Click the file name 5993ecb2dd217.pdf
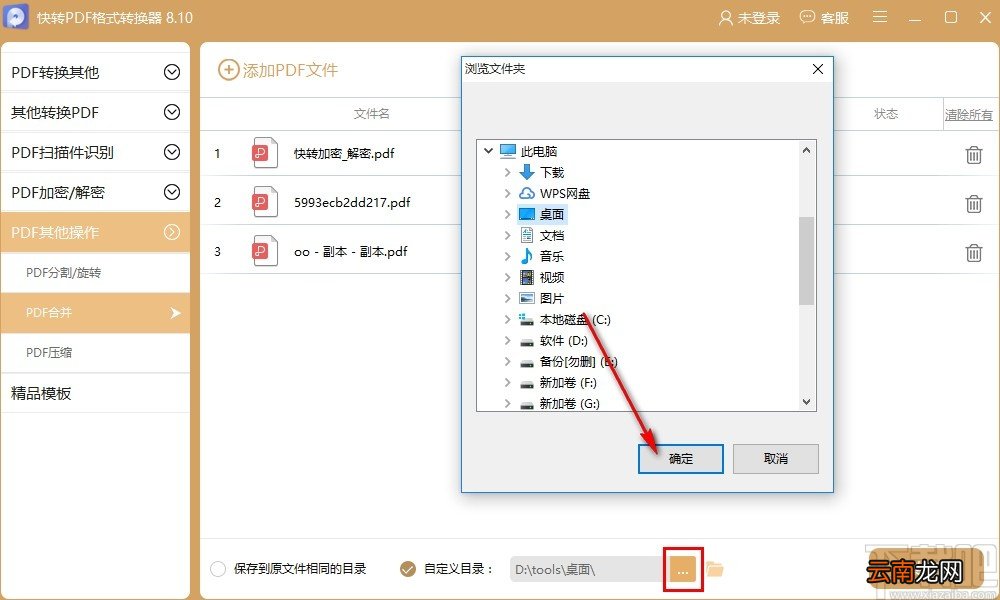Viewport: 1000px width, 600px height. tap(352, 202)
